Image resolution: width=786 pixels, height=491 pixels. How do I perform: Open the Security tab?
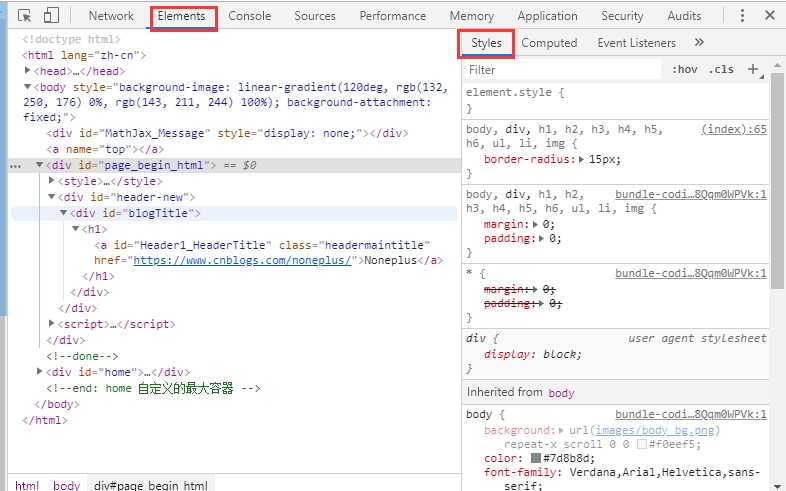(x=622, y=16)
